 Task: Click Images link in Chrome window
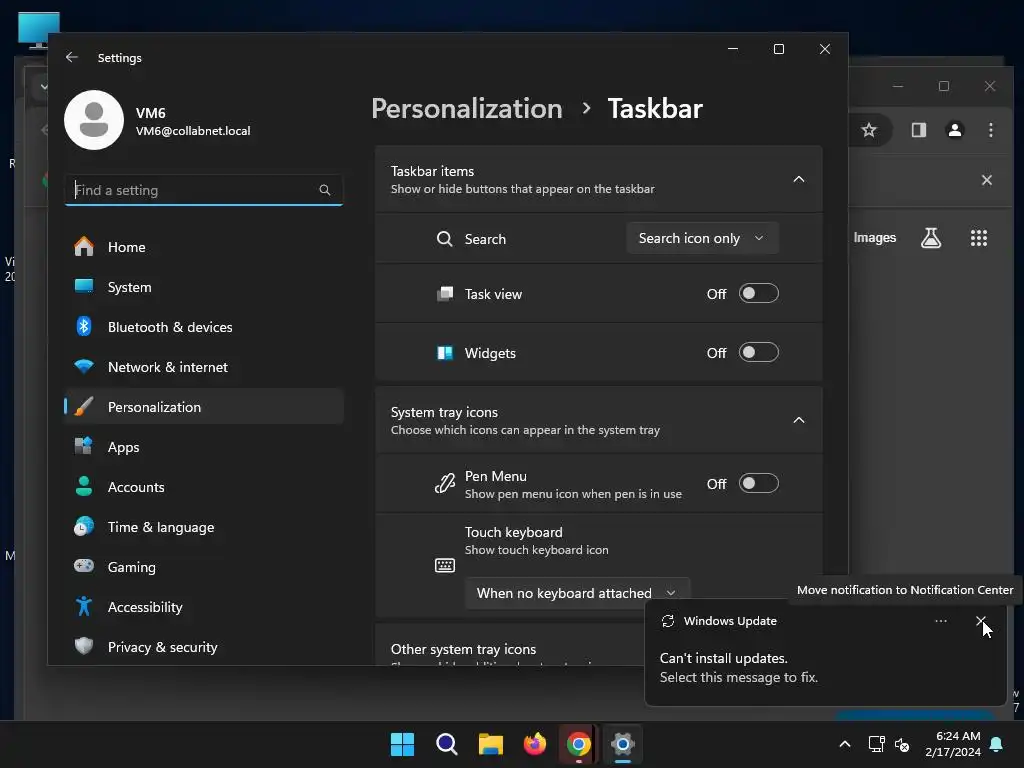coord(874,238)
